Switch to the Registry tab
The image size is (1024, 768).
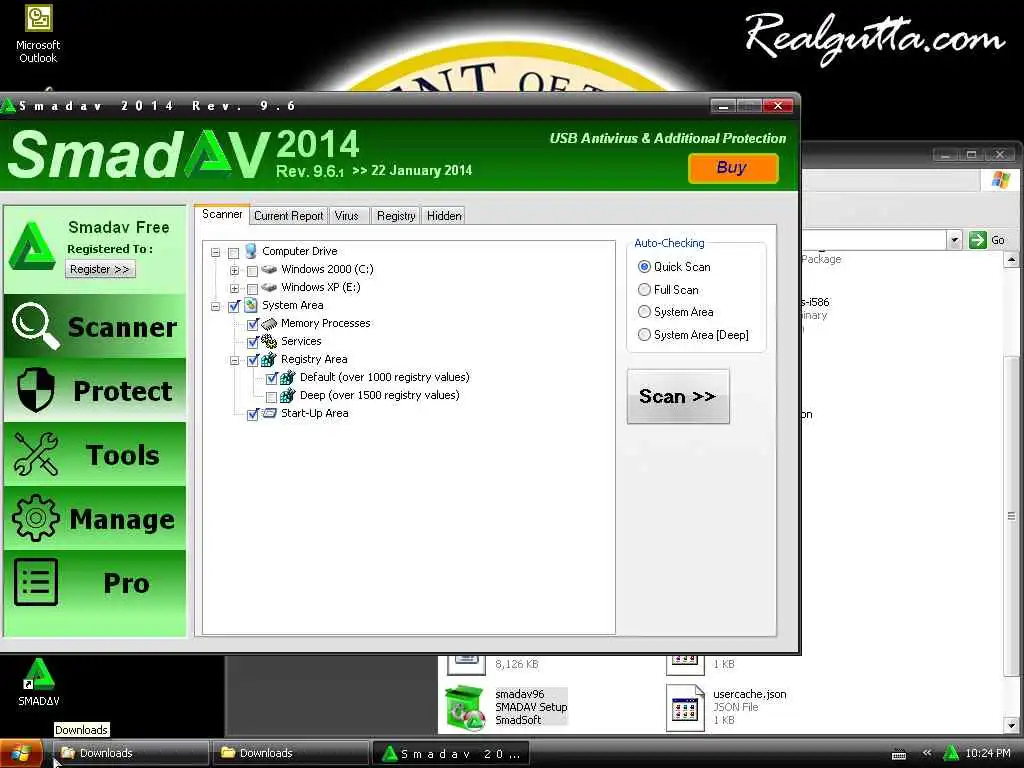pyautogui.click(x=396, y=216)
